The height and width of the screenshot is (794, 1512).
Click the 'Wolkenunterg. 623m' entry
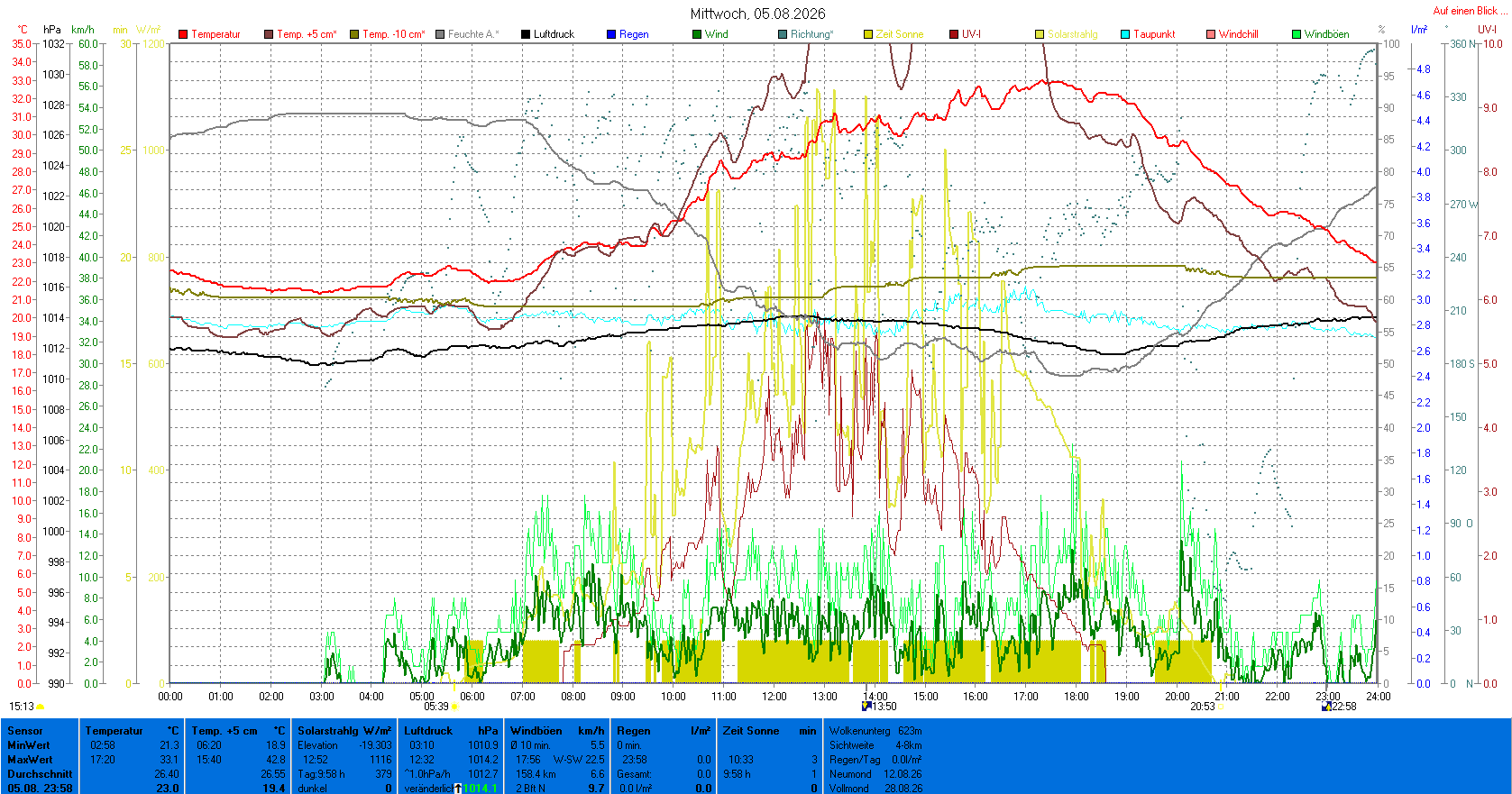click(875, 731)
